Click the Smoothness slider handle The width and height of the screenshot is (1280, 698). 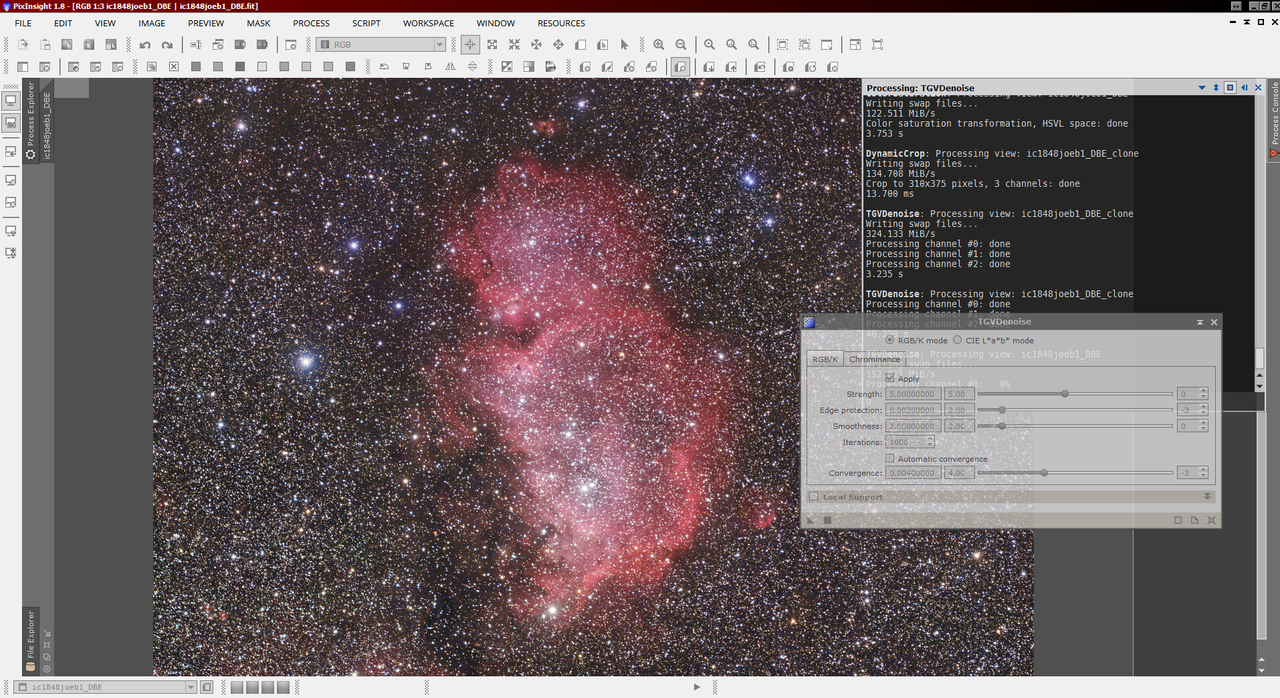coord(1002,426)
